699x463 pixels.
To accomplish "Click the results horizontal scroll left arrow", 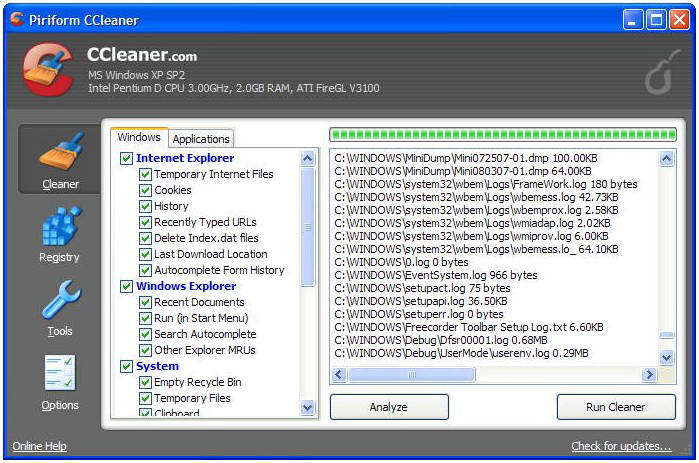I will [x=339, y=374].
